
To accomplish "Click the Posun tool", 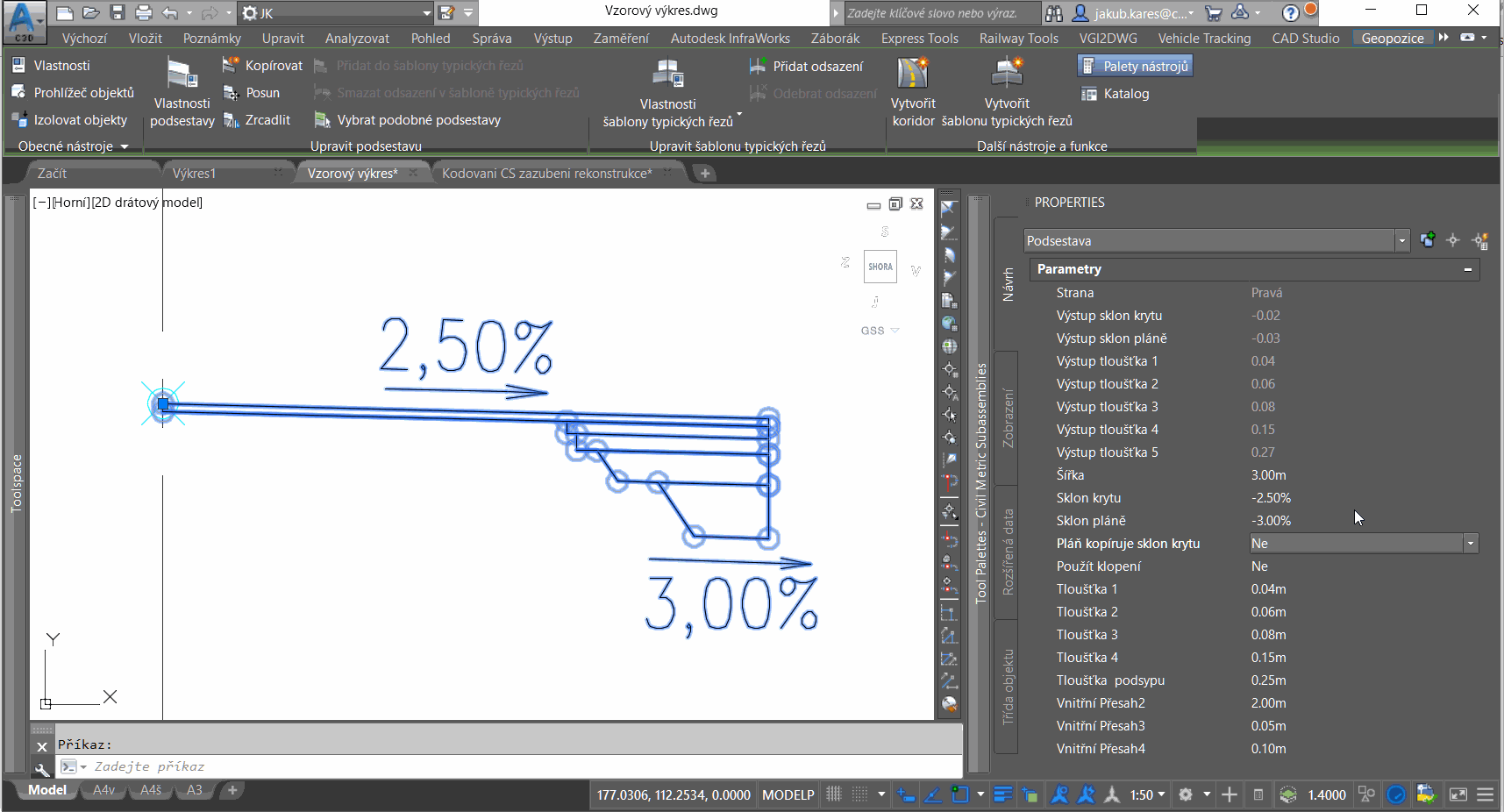I will [252, 93].
